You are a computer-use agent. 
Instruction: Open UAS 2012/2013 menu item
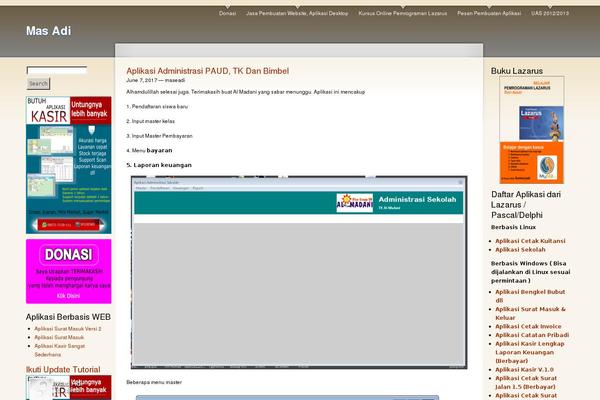[x=550, y=13]
